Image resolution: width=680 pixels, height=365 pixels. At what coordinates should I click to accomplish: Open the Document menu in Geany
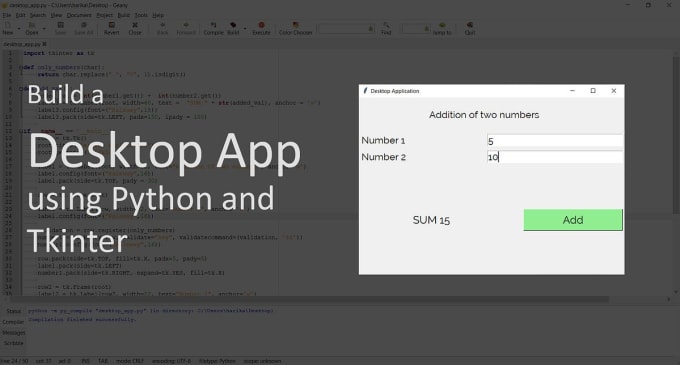(x=79, y=15)
